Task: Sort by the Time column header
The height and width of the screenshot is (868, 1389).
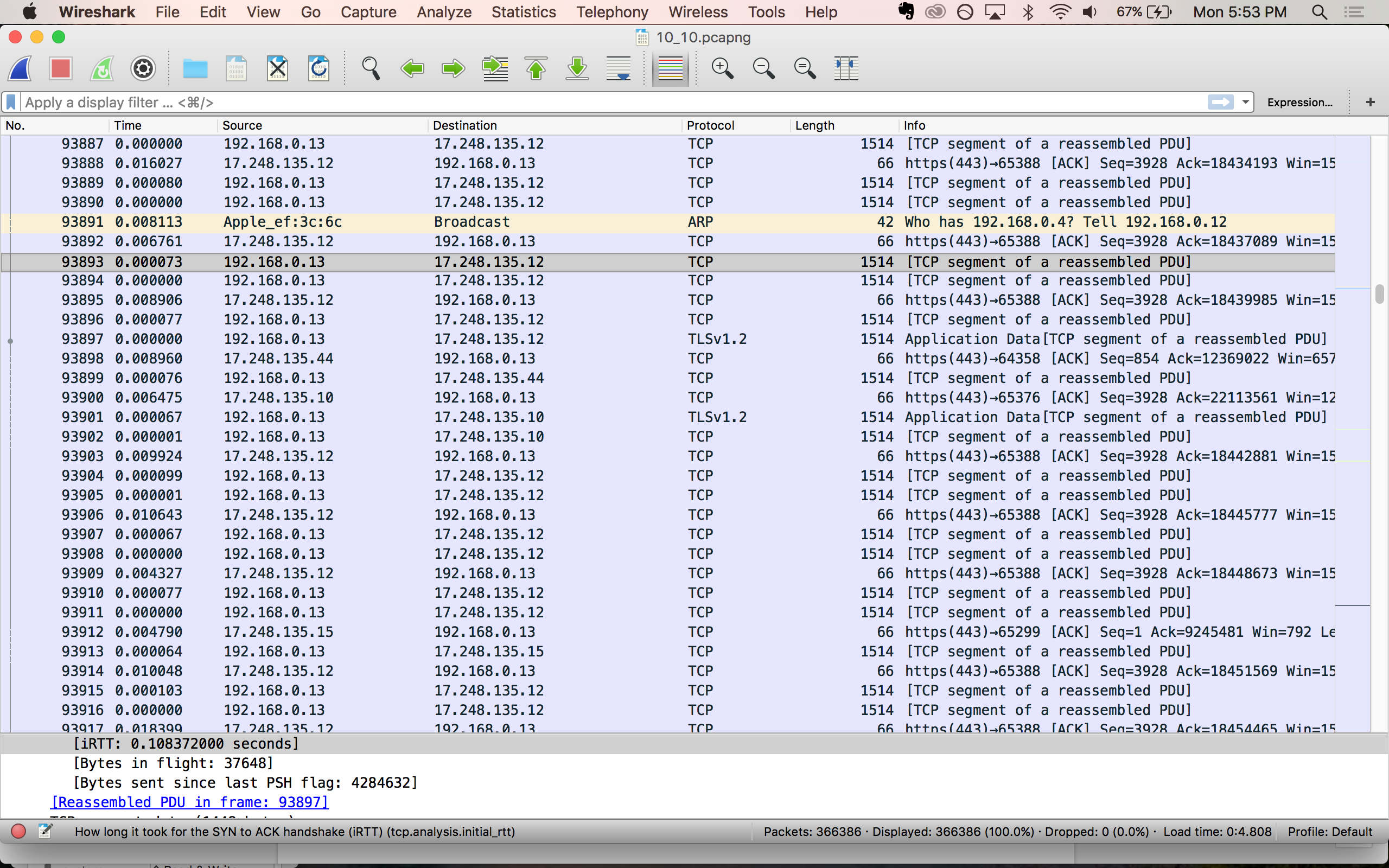Action: point(163,125)
